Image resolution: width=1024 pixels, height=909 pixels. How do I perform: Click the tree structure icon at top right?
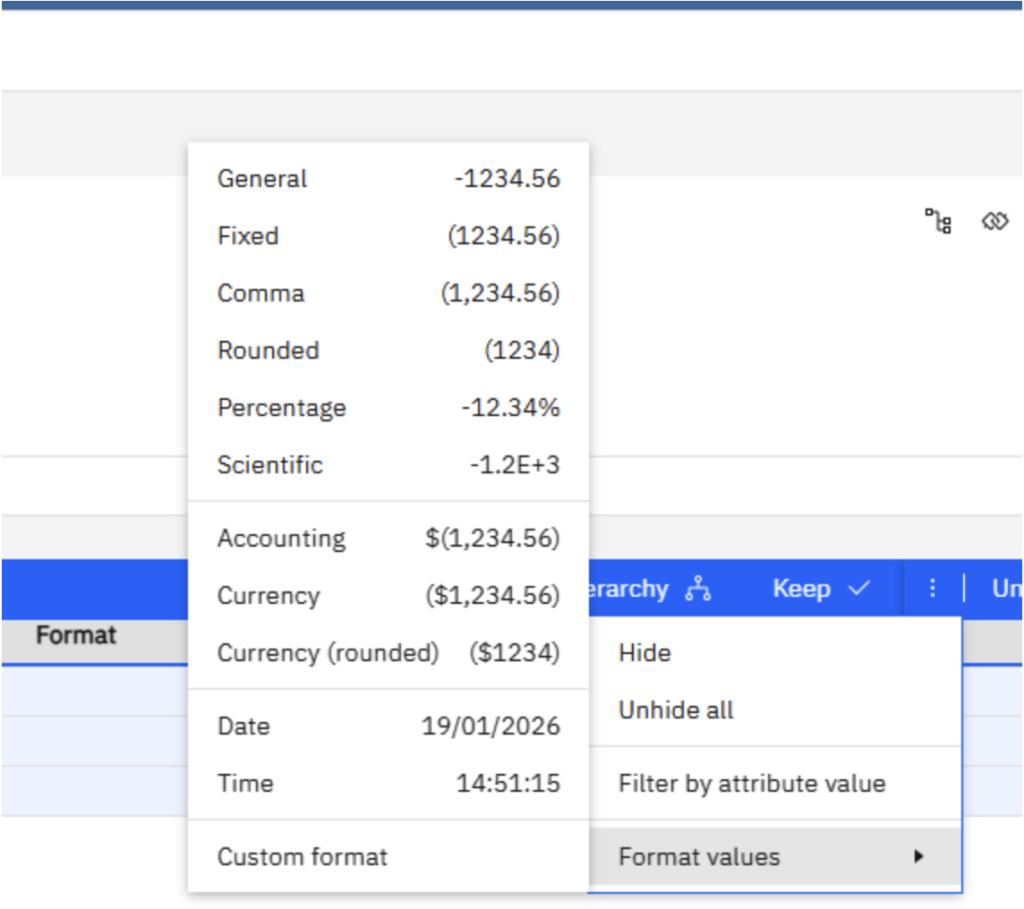pos(937,221)
